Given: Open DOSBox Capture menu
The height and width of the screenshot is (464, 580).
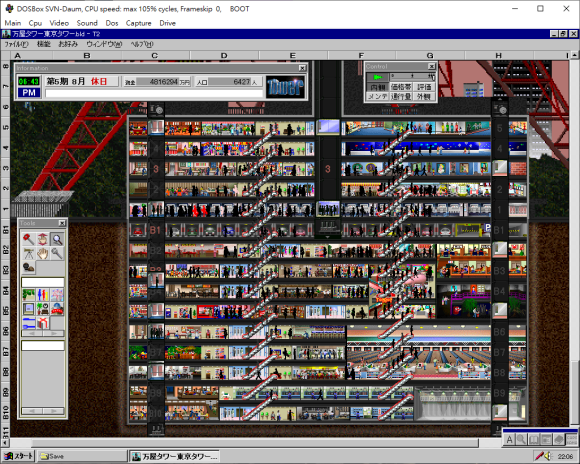Looking at the screenshot, I should [138, 23].
